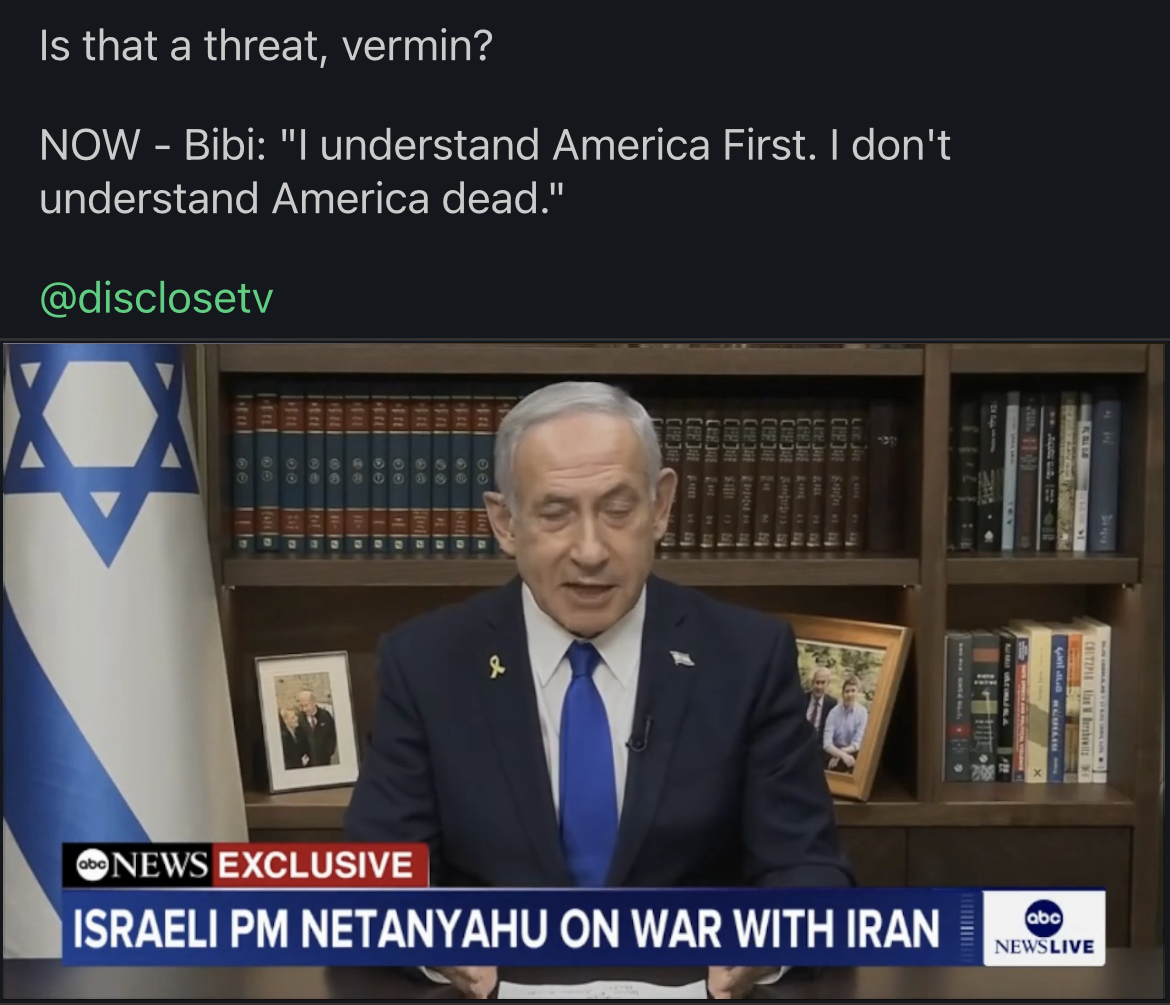
Task: Click the 'Is that a threat, vermin?' text
Action: [x=266, y=46]
